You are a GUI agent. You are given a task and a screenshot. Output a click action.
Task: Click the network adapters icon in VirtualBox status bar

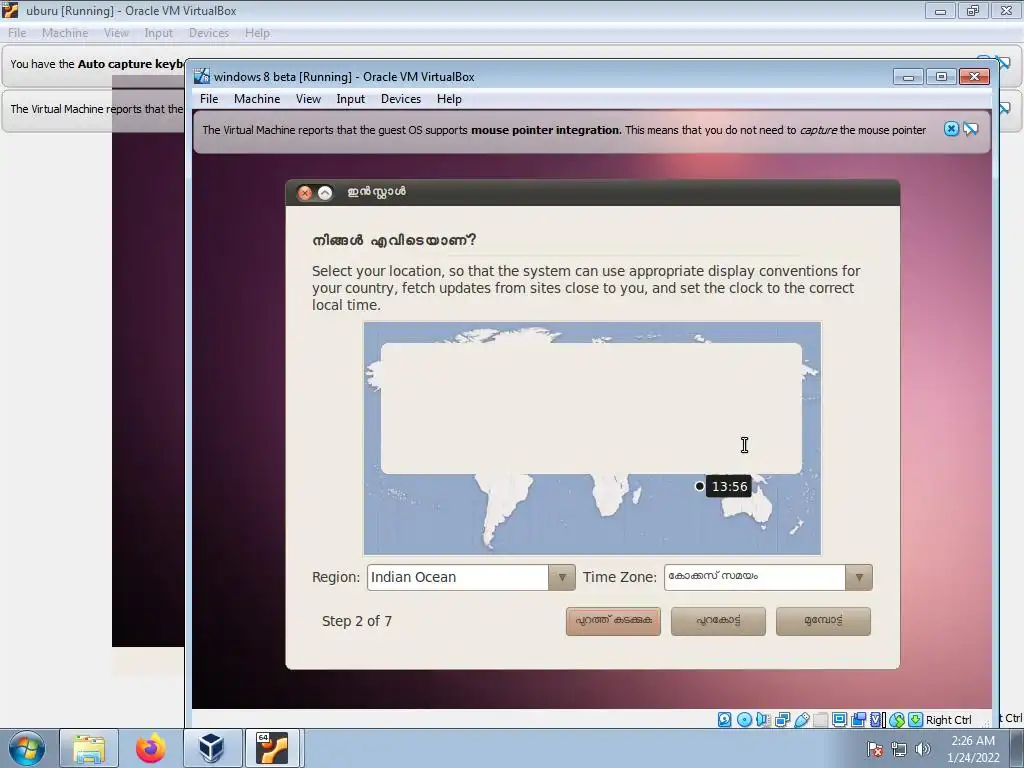tap(782, 720)
